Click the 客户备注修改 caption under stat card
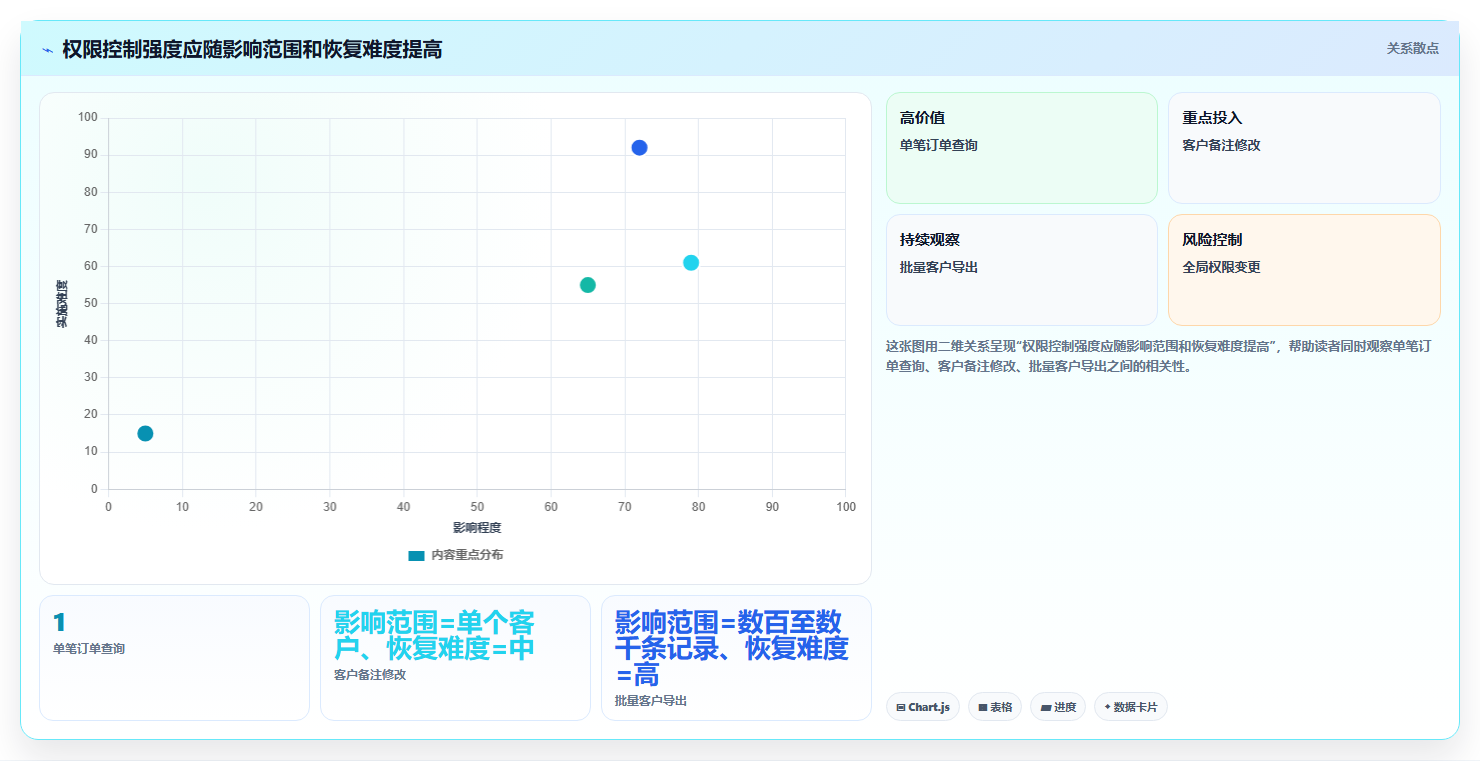 tap(370, 675)
